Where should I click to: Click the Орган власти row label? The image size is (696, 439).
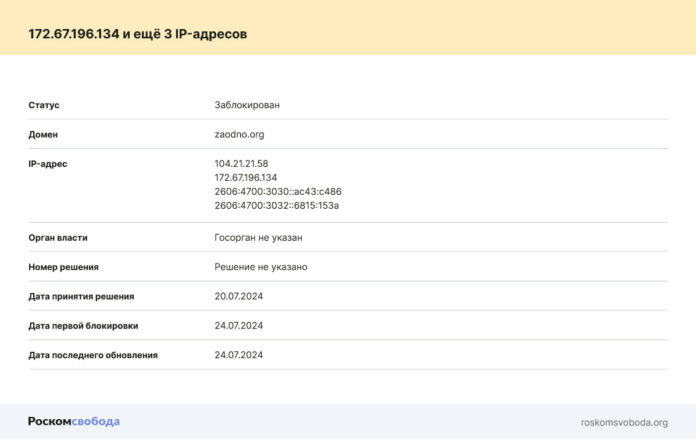click(x=58, y=238)
